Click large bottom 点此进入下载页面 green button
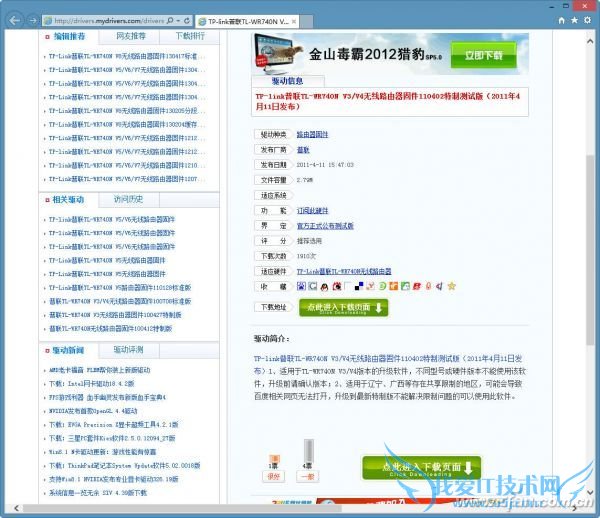This screenshot has width=600, height=518. 421,468
